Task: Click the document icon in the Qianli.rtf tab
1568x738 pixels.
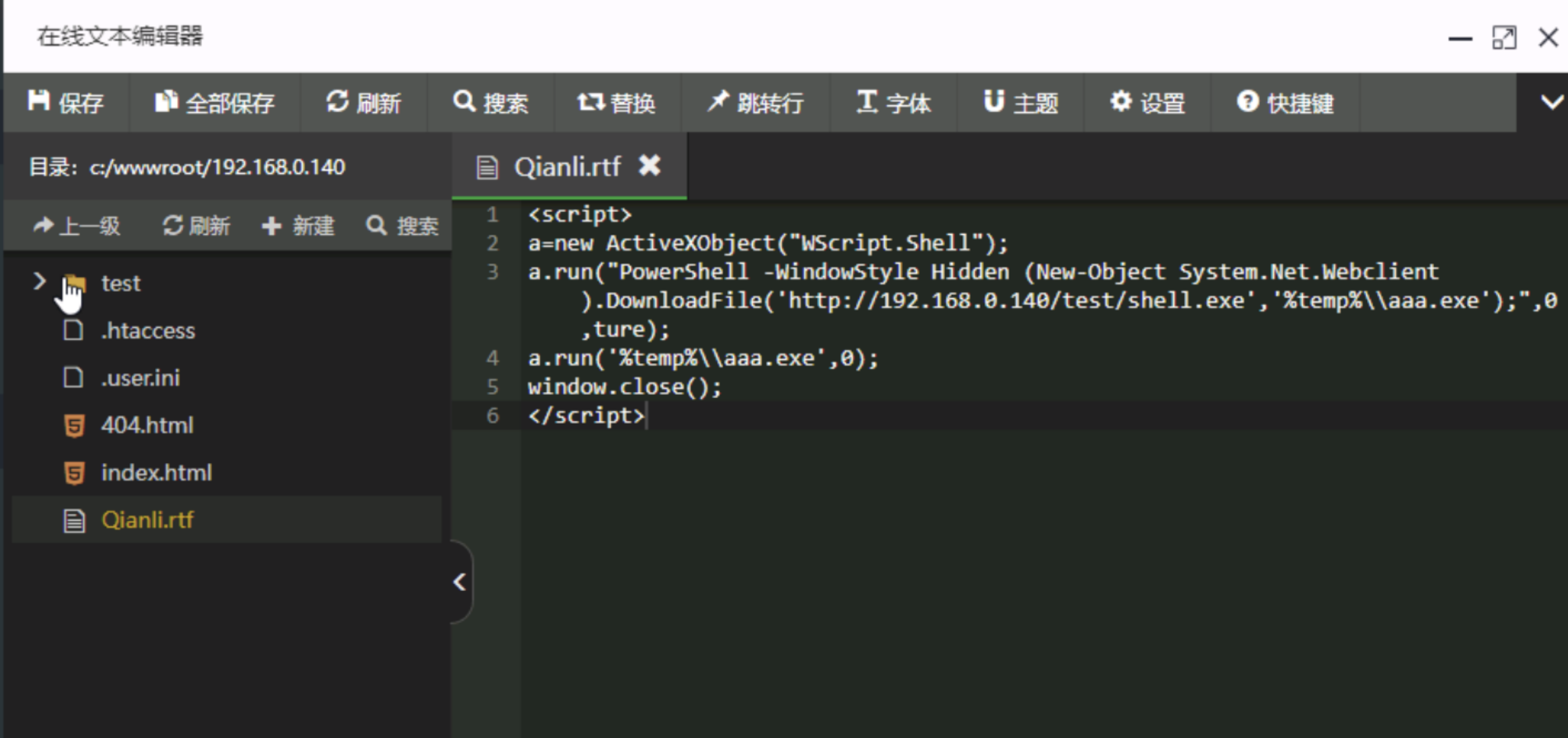Action: [487, 167]
